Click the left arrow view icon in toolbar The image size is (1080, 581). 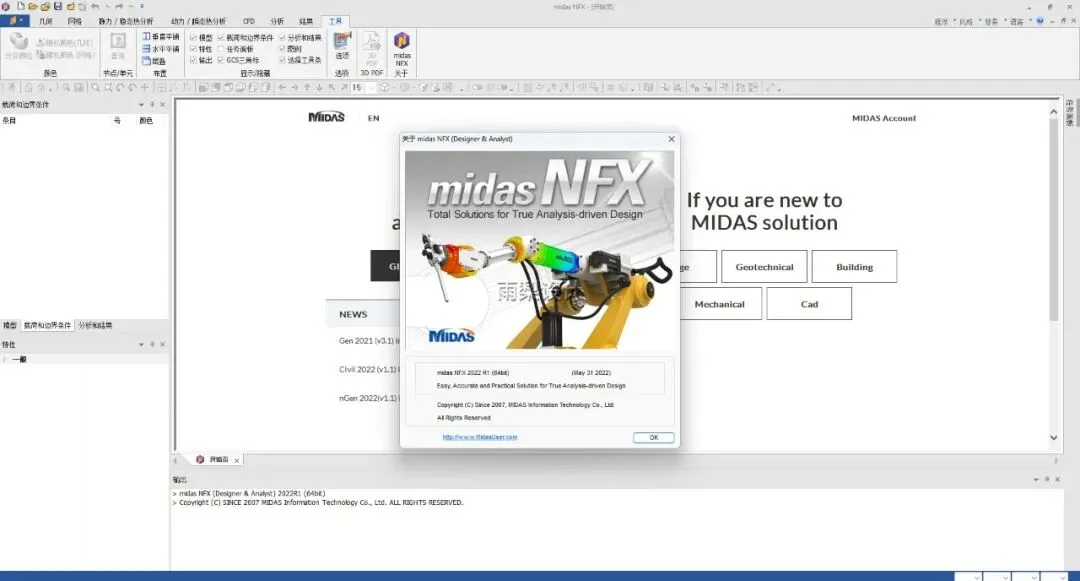pyautogui.click(x=282, y=87)
